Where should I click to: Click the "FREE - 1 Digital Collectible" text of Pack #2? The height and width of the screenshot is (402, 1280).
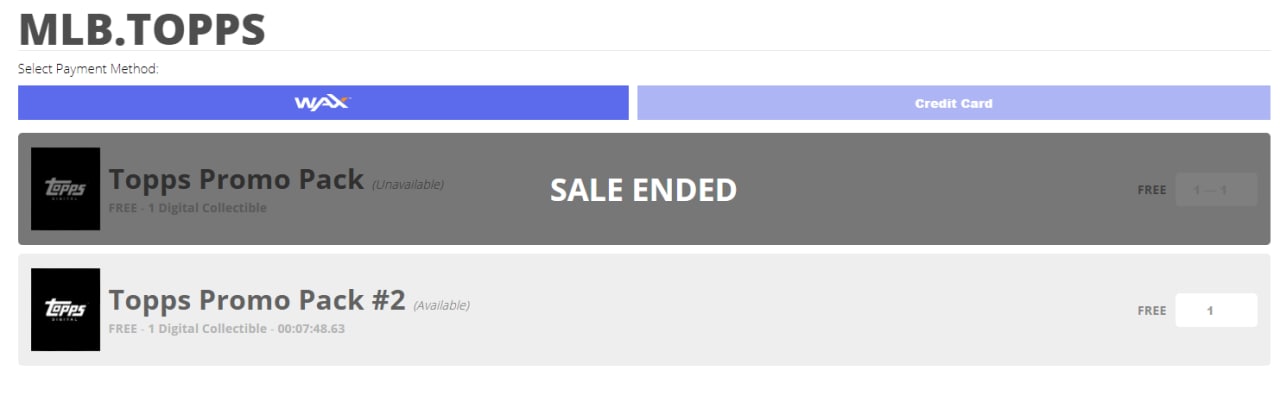[187, 328]
